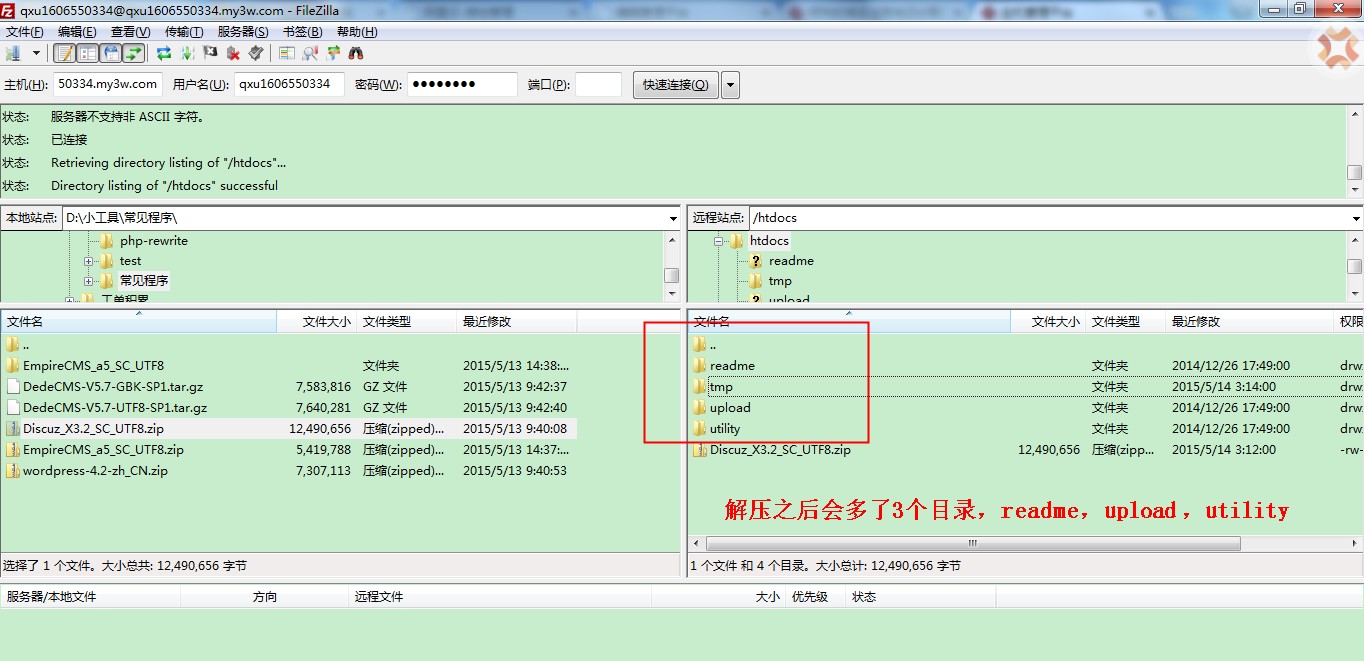Viewport: 1364px width, 661px height.
Task: Toggle the message log display
Action: coord(65,53)
